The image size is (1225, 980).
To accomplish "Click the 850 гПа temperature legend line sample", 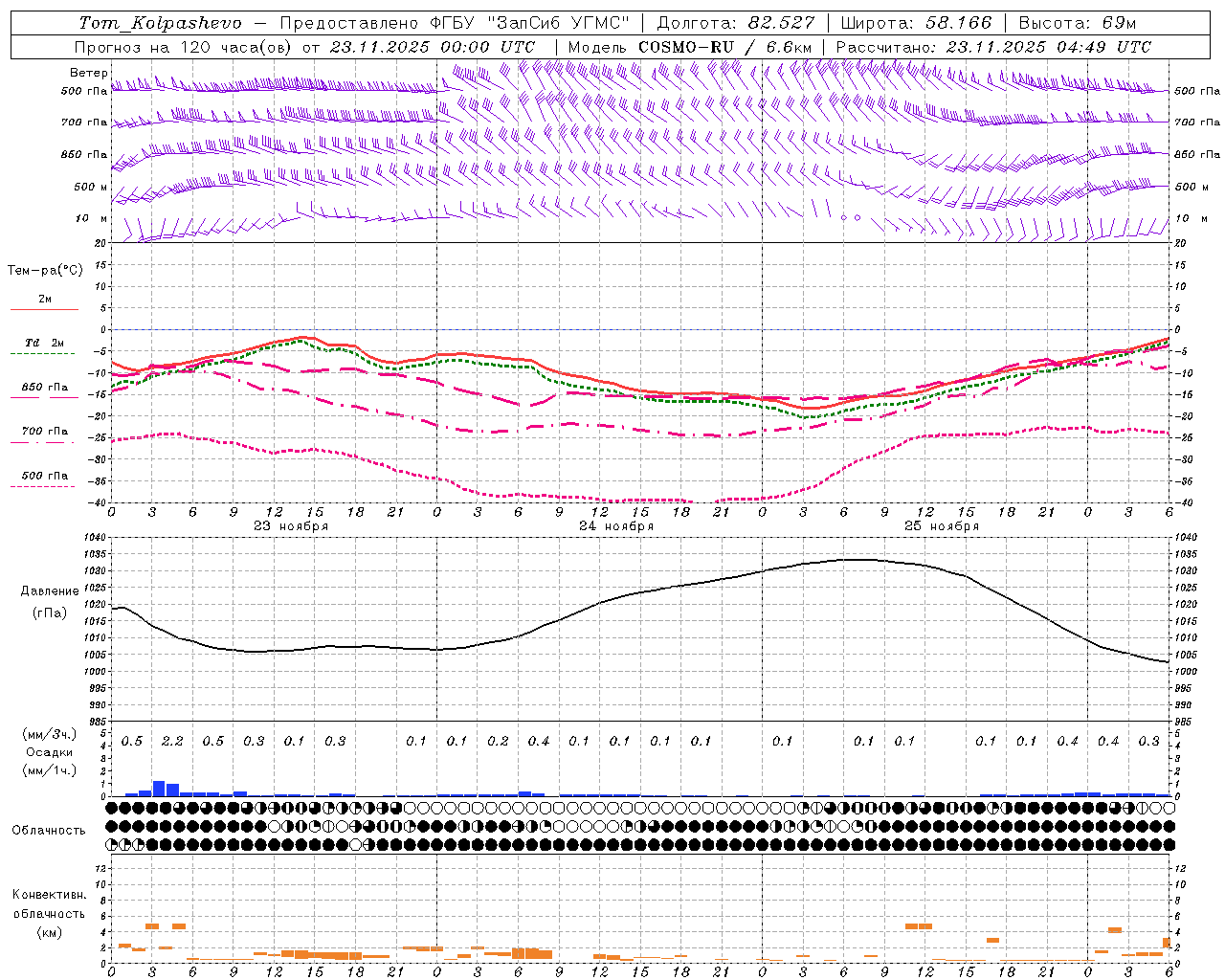I will pyautogui.click(x=44, y=397).
